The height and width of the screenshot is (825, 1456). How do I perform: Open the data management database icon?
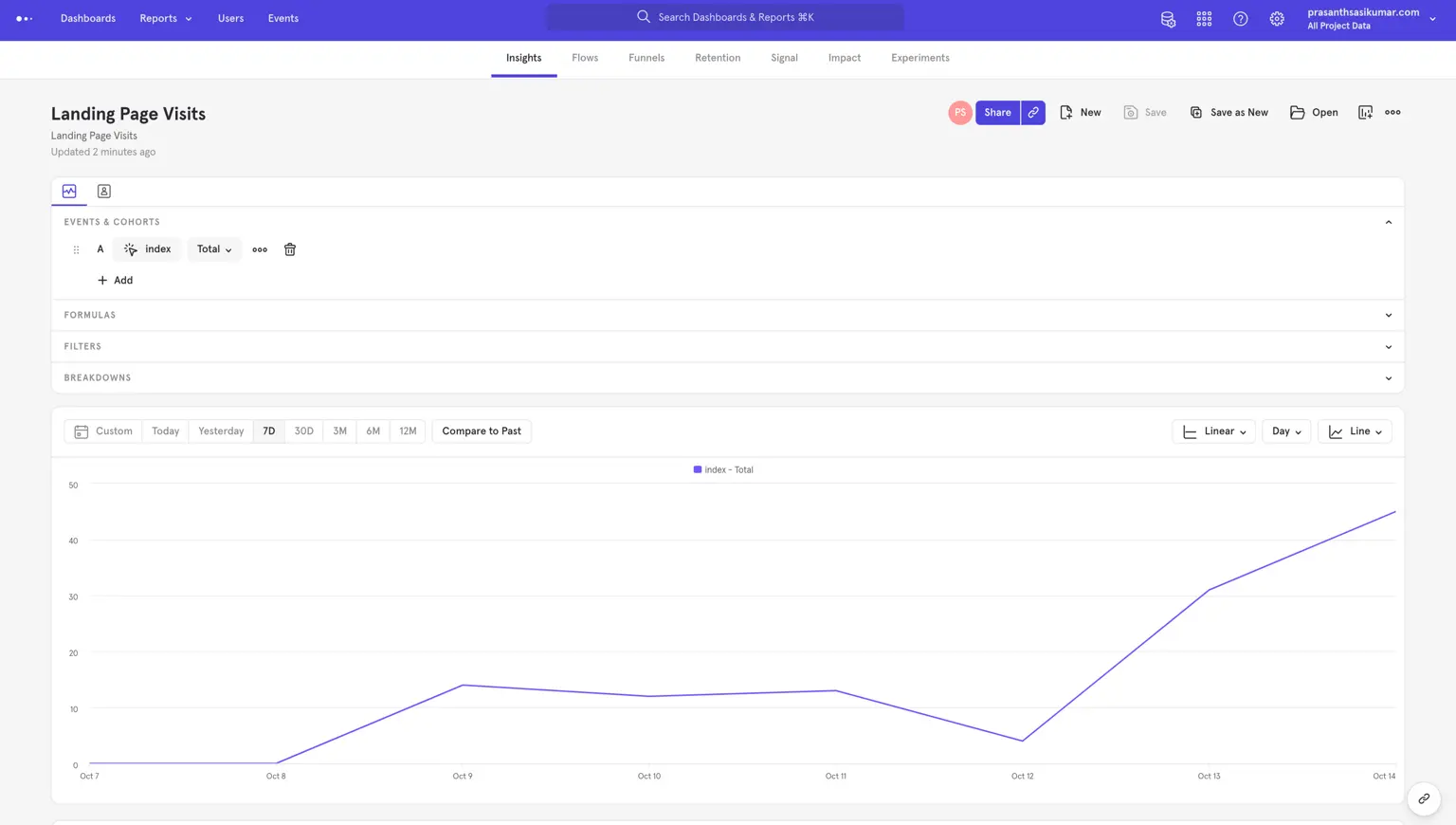point(1168,19)
